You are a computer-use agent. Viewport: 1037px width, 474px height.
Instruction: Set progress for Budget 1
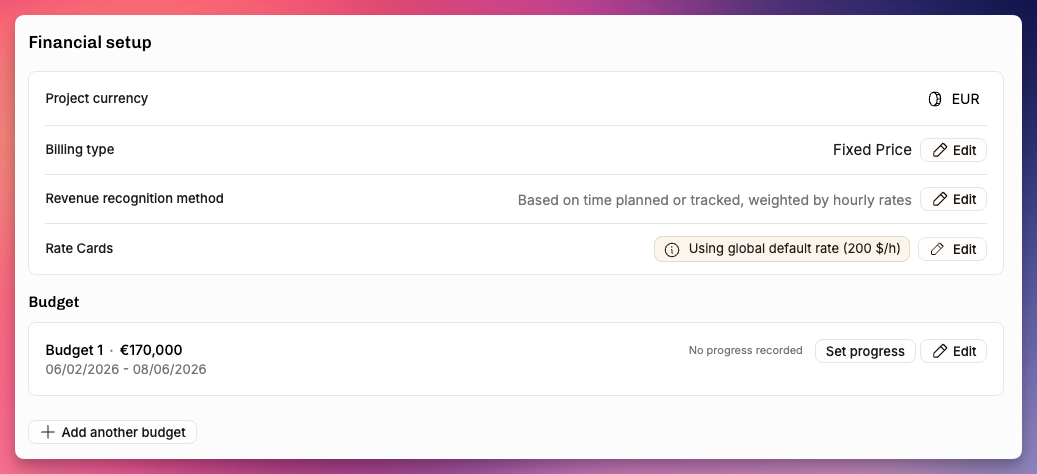tap(865, 351)
